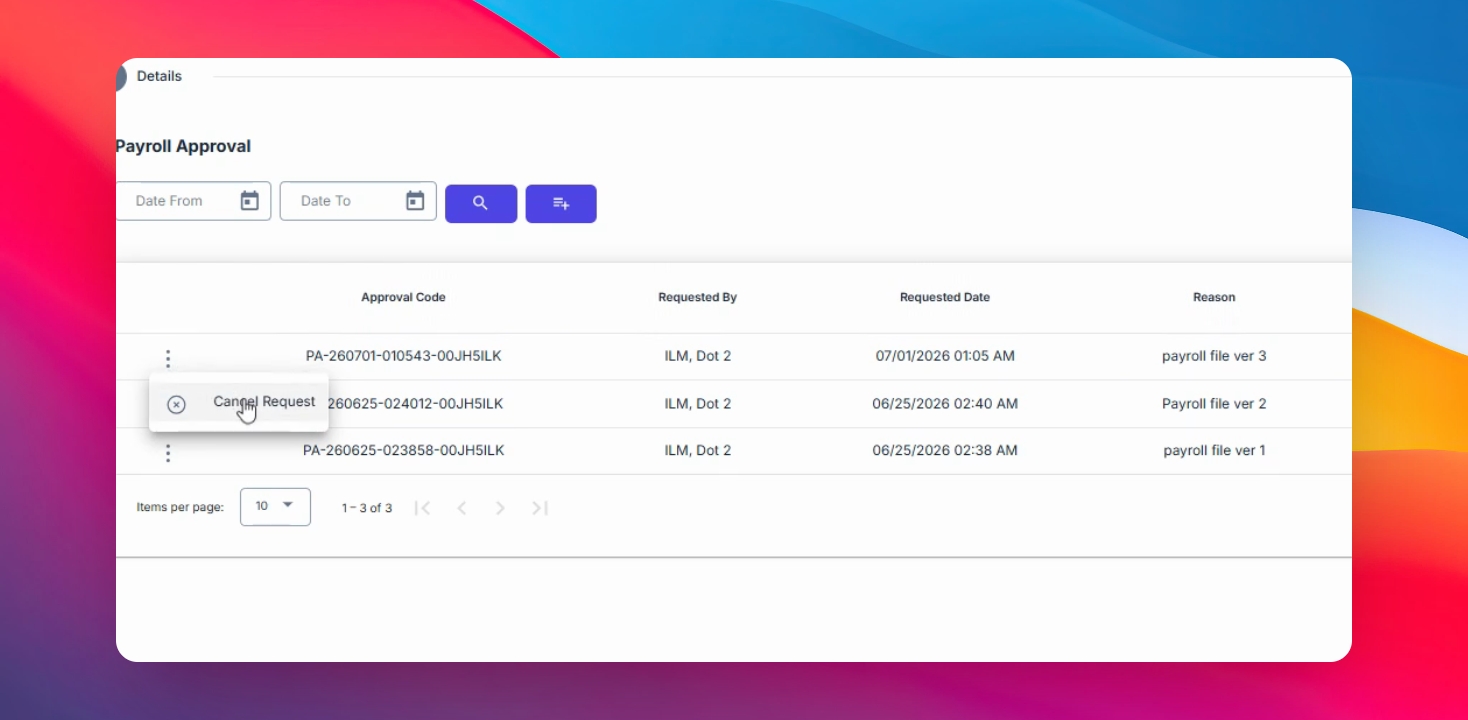Open the Date From calendar icon
Image resolution: width=1468 pixels, height=720 pixels.
coord(250,201)
